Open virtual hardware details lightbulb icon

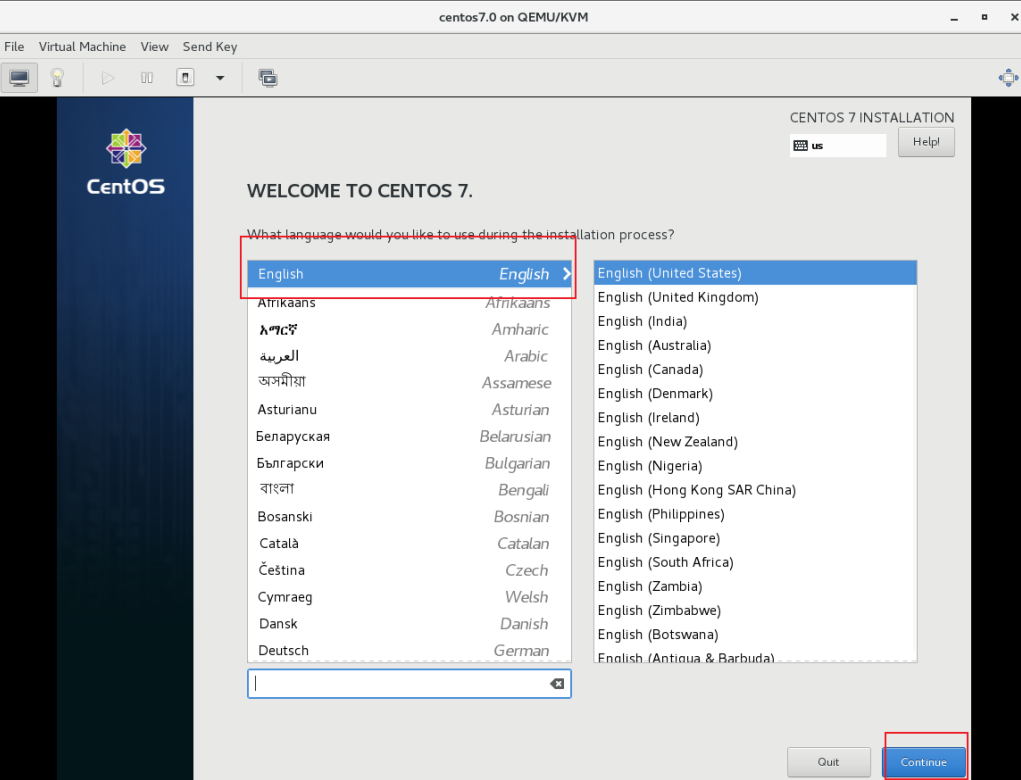[57, 78]
